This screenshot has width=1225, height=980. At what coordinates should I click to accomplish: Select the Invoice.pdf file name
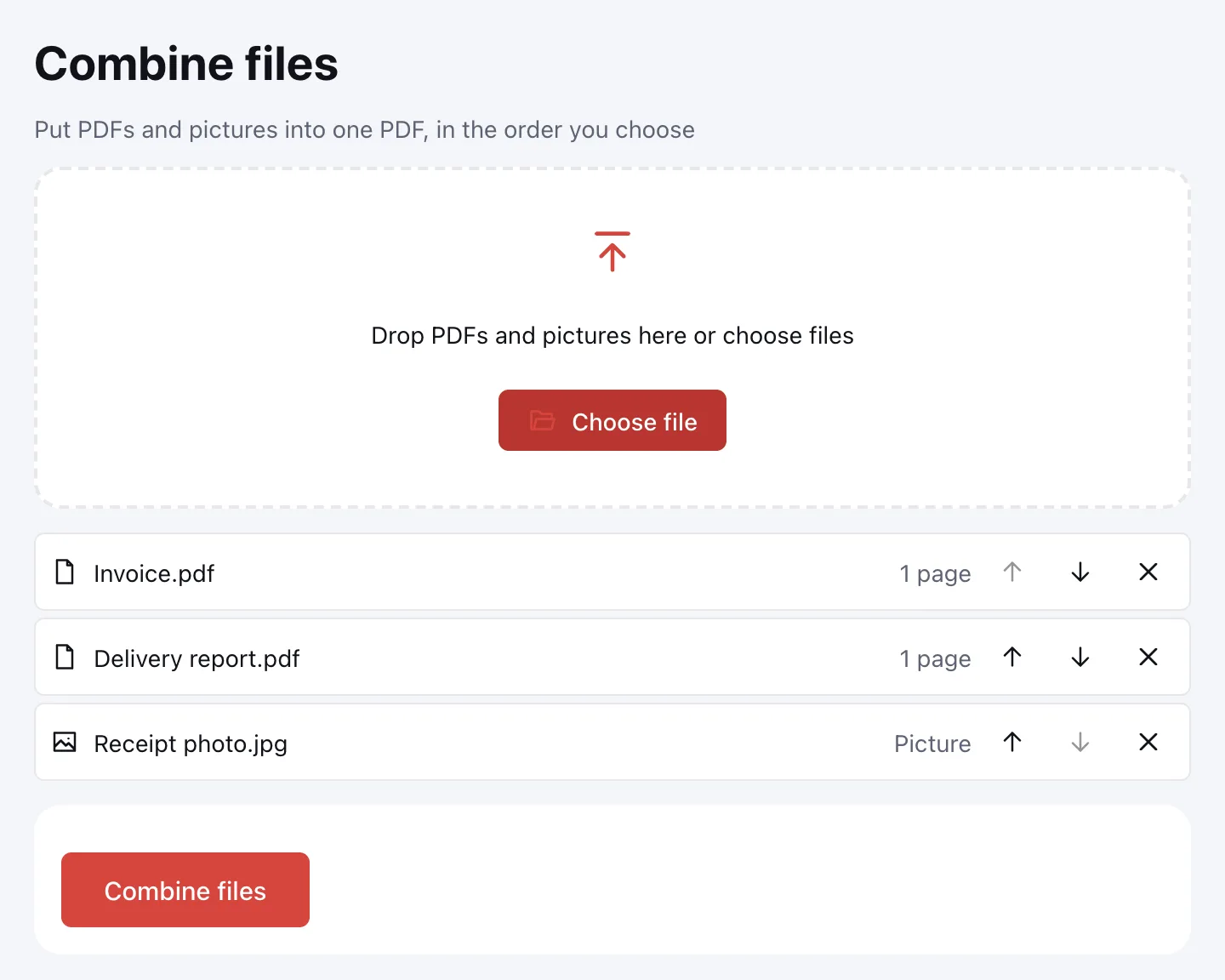[x=154, y=573]
